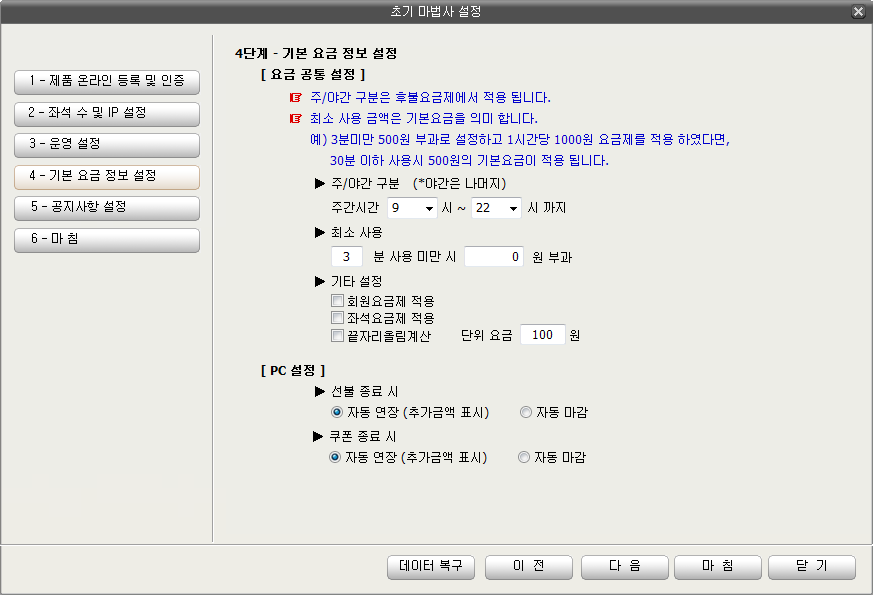
Task: Click the arrow beside 최소 사용 heading
Action: [x=320, y=233]
